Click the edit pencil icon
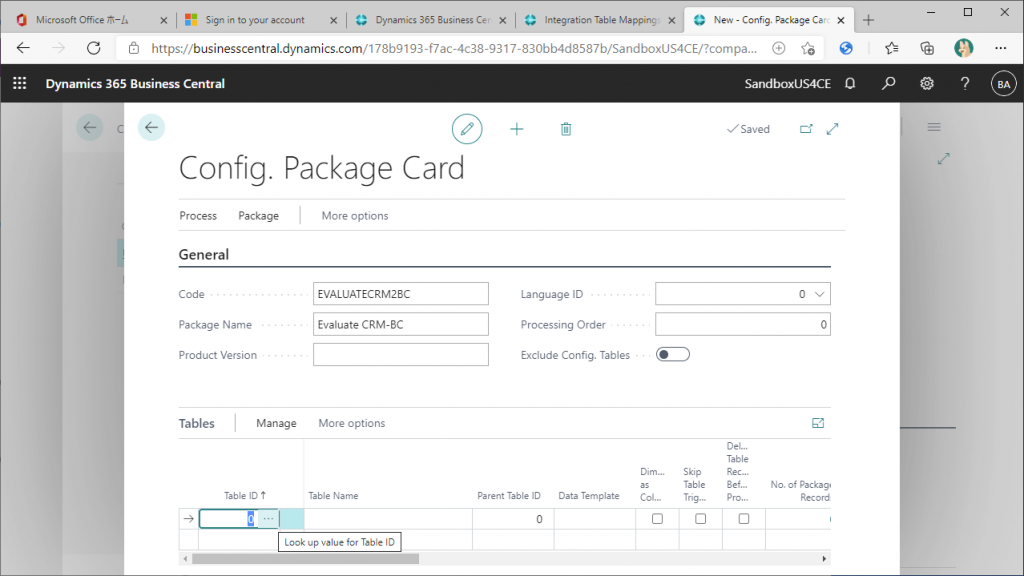Image resolution: width=1024 pixels, height=576 pixels. (x=467, y=129)
